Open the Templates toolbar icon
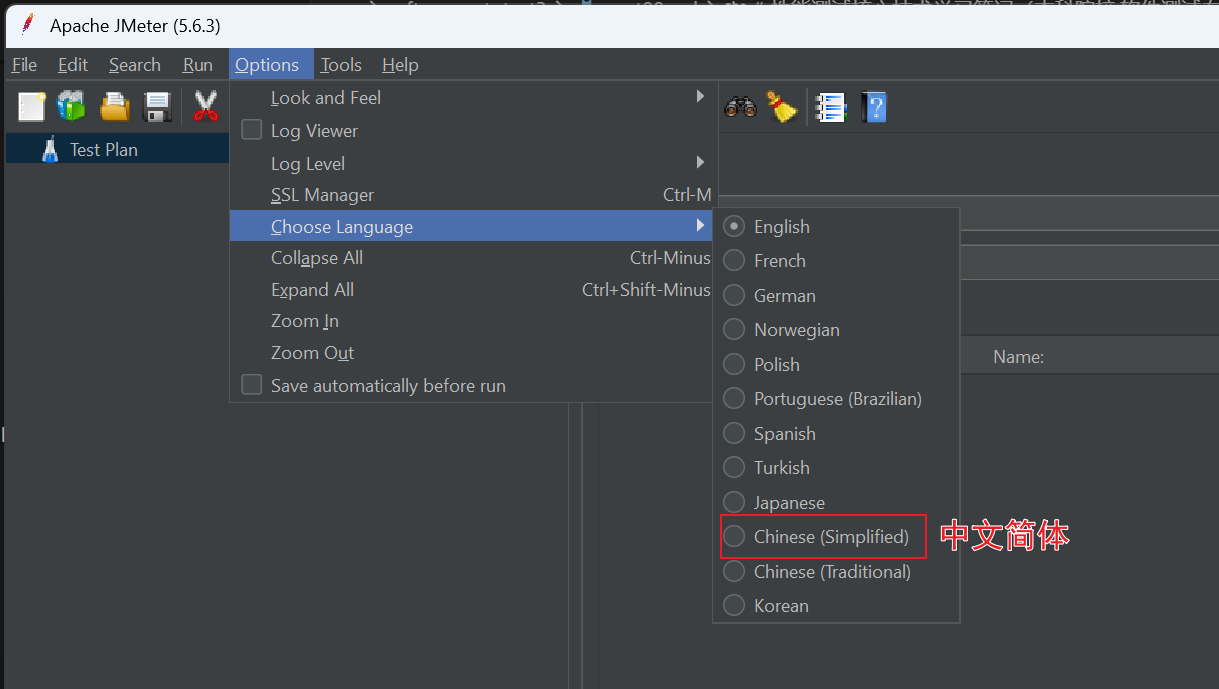Viewport: 1219px width, 689px height. [71, 106]
